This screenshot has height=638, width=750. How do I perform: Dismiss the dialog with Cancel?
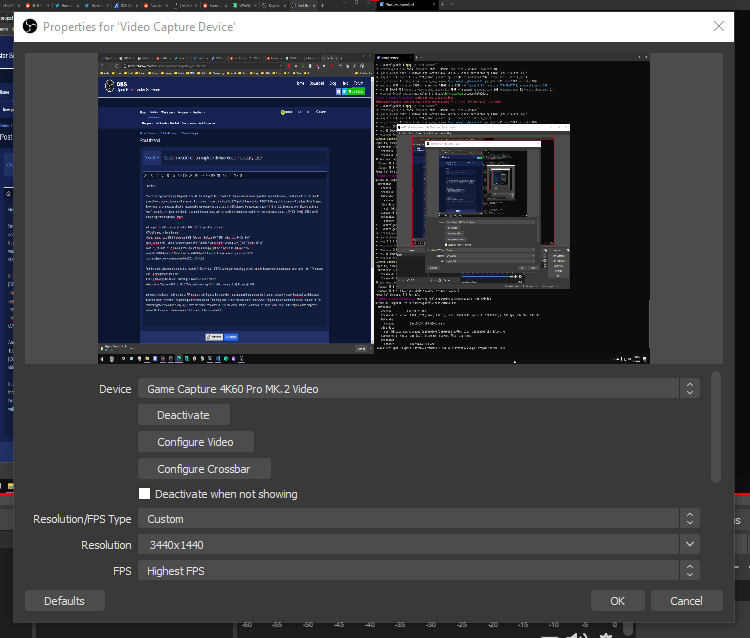coord(686,601)
